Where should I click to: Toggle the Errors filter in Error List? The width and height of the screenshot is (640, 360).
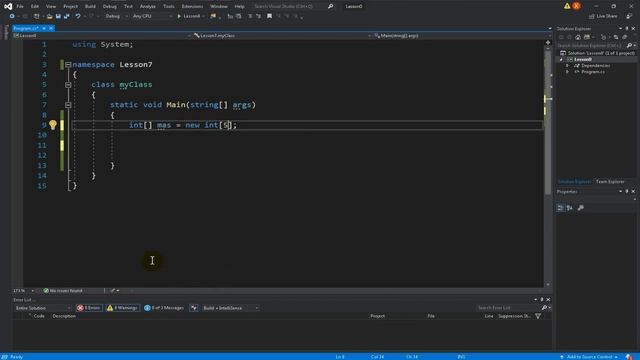(89, 308)
